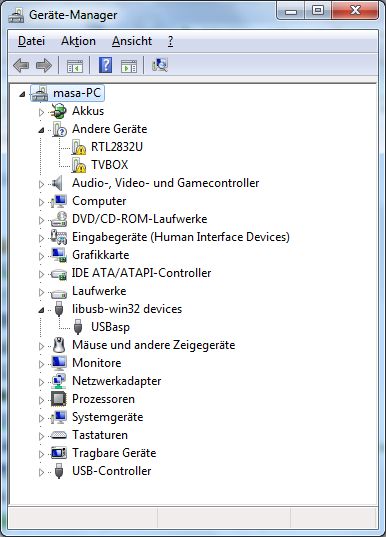
Task: Toggle the console tree pane toolbar icon
Action: 75,65
